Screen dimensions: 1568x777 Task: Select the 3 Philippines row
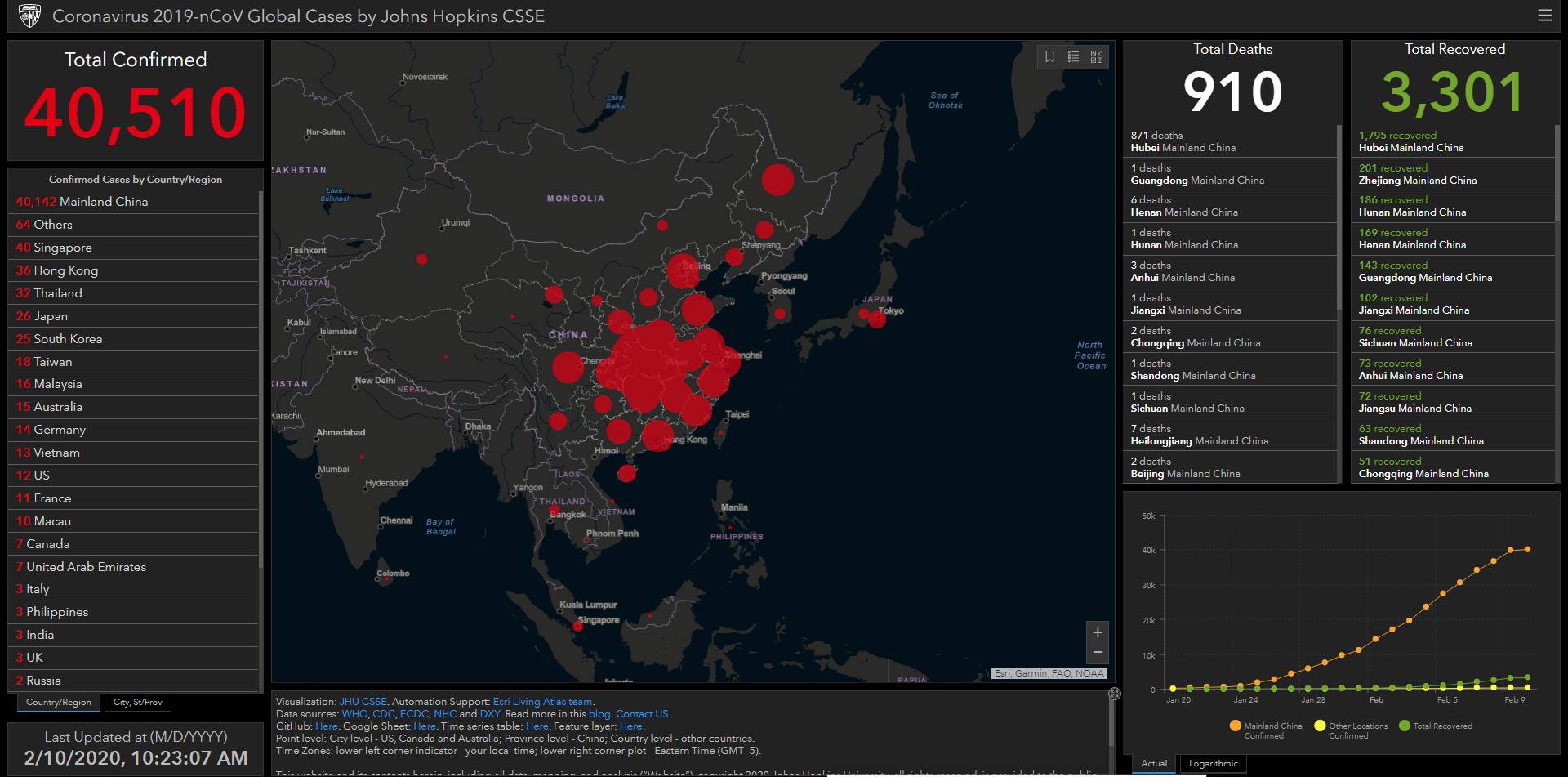point(135,612)
